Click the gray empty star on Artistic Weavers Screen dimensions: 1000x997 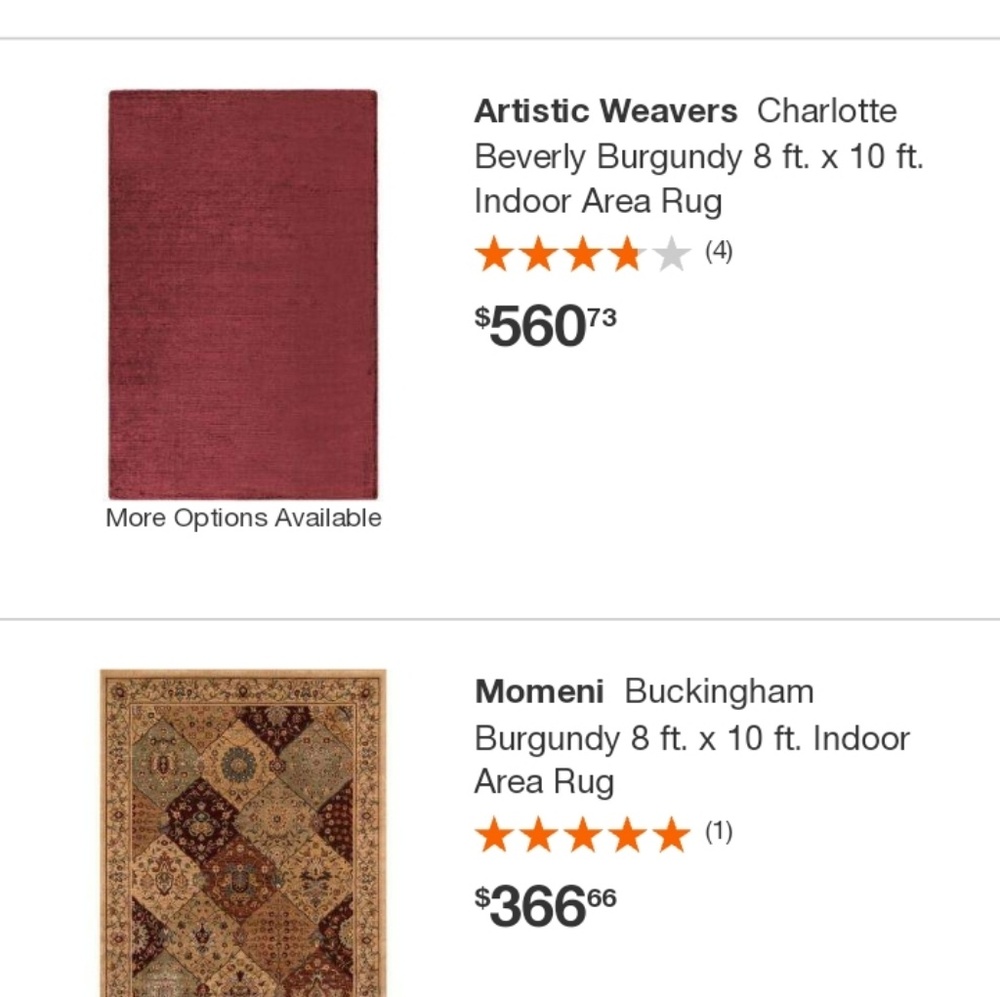click(x=670, y=254)
